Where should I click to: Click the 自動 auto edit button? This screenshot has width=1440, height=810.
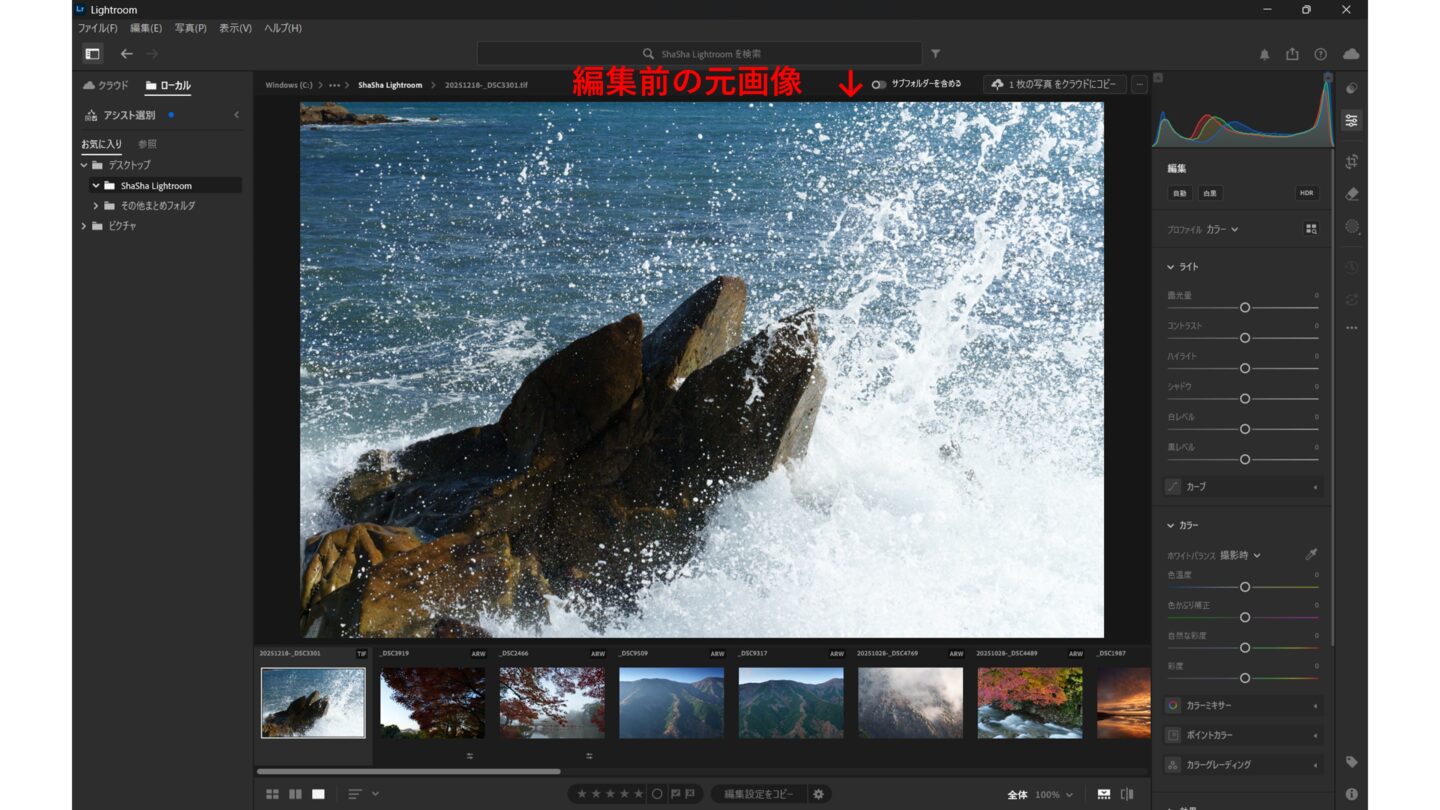(1179, 193)
